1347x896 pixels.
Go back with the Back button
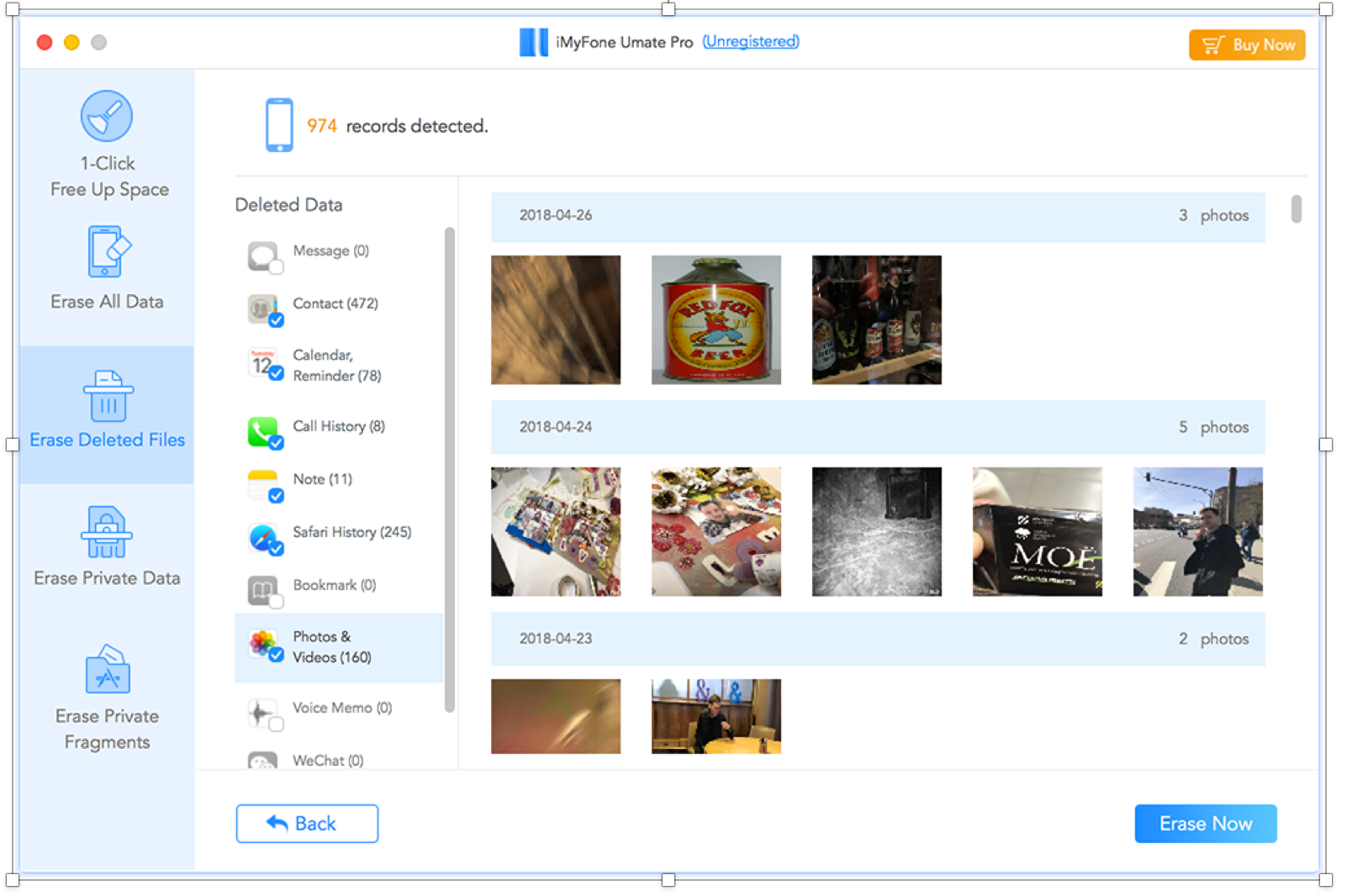(307, 824)
